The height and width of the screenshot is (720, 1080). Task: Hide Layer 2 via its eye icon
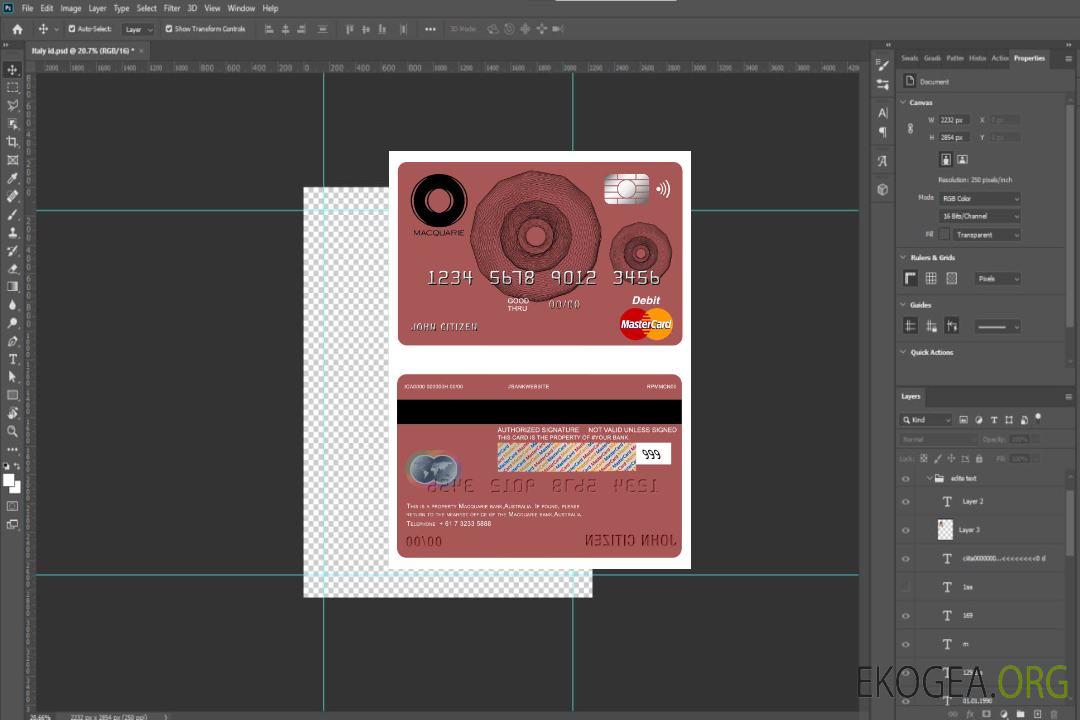pyautogui.click(x=906, y=502)
